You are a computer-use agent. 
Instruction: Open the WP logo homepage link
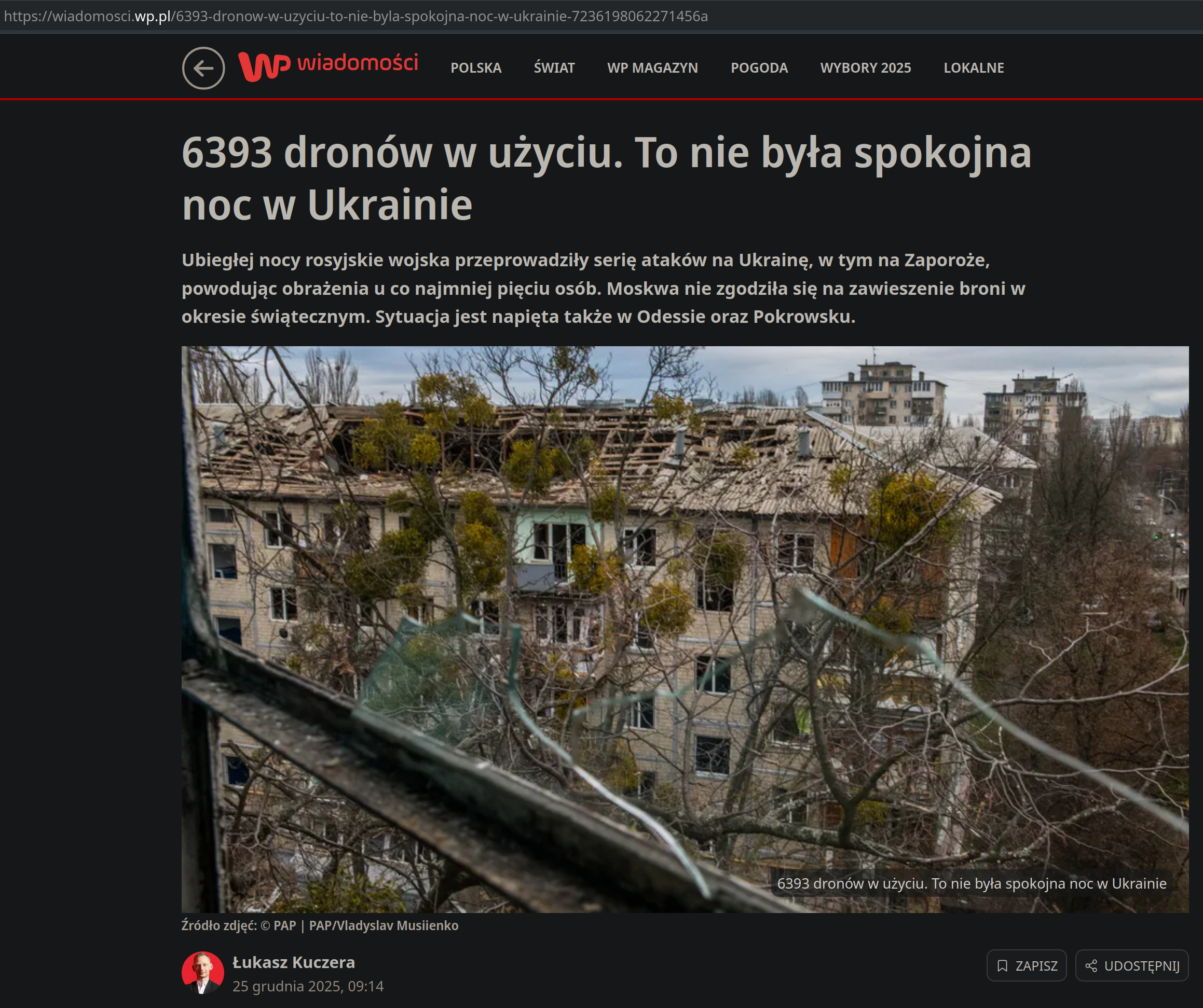click(264, 66)
